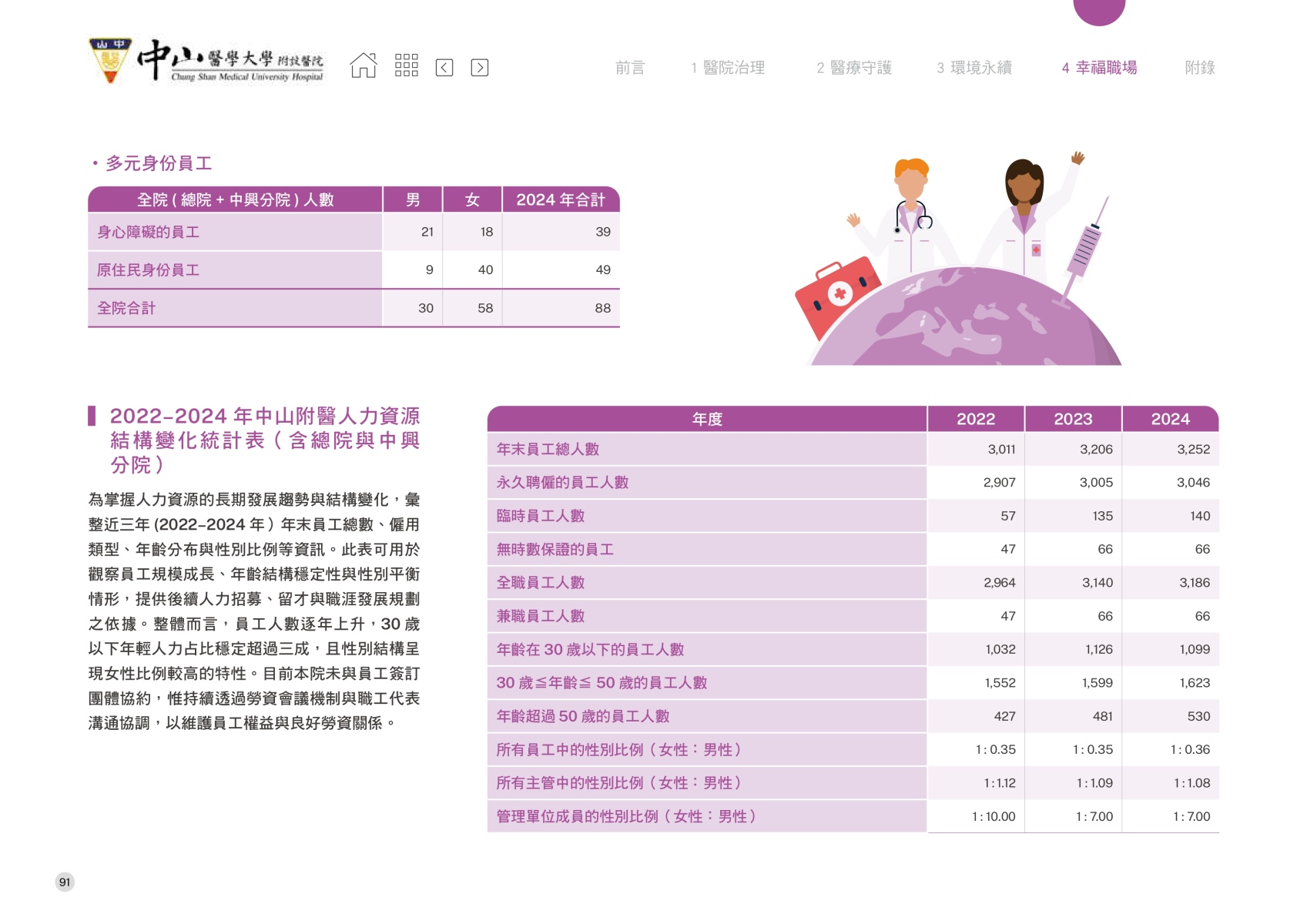
Task: Click the home icon in header
Action: click(x=364, y=66)
